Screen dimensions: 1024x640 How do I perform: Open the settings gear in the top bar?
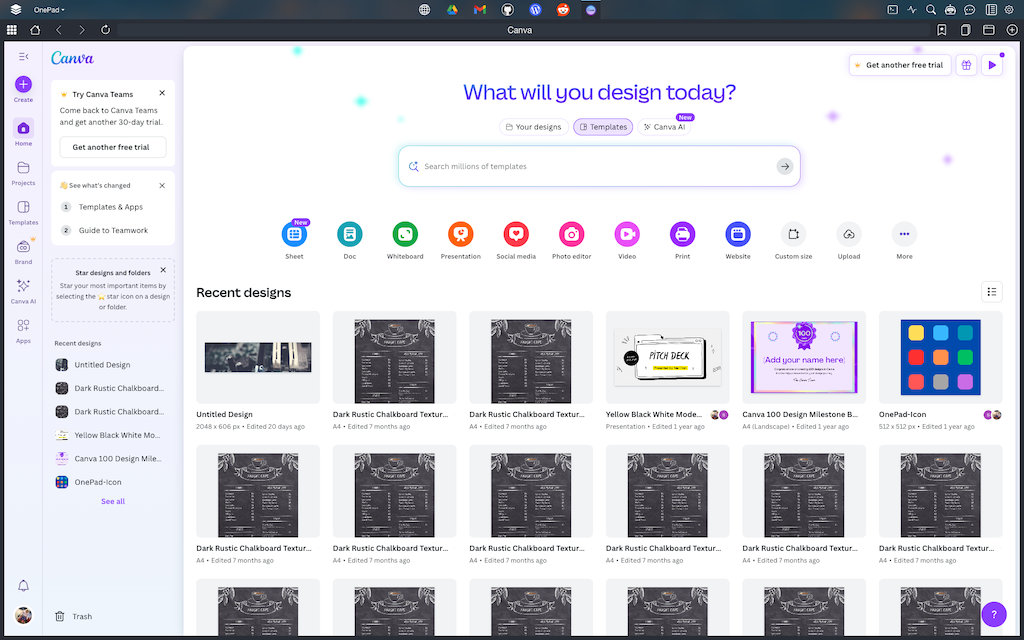click(x=1009, y=10)
